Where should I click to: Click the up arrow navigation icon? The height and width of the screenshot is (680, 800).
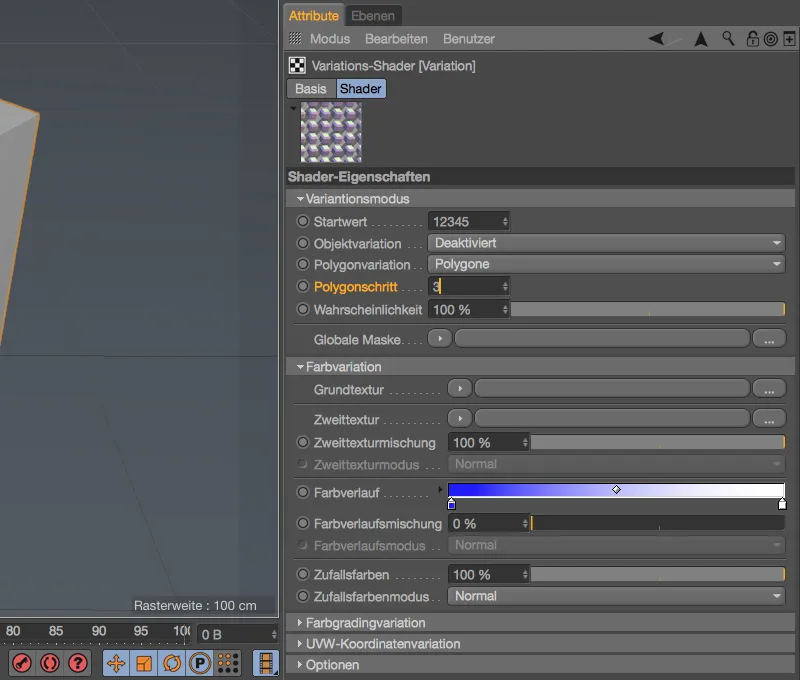(x=701, y=39)
